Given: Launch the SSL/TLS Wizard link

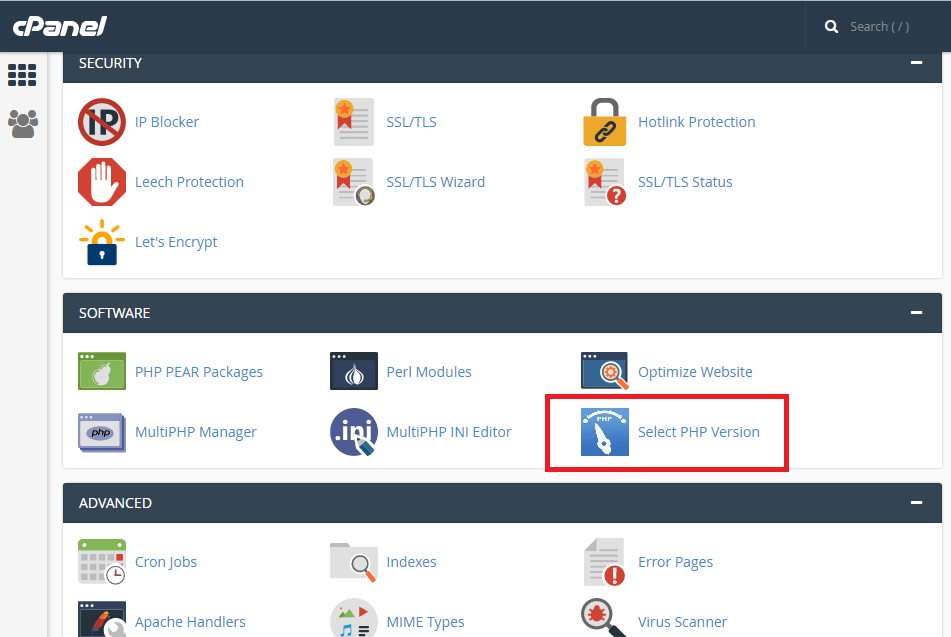Looking at the screenshot, I should (435, 182).
